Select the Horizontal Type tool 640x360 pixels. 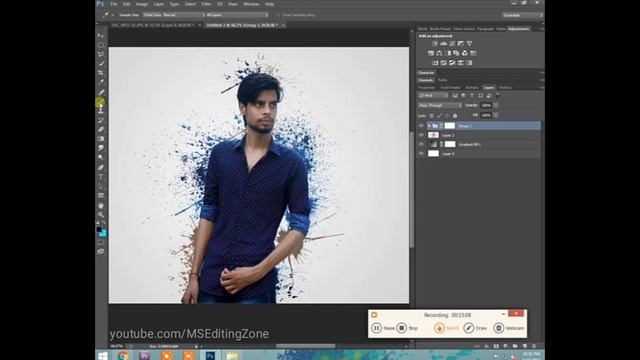pos(100,177)
